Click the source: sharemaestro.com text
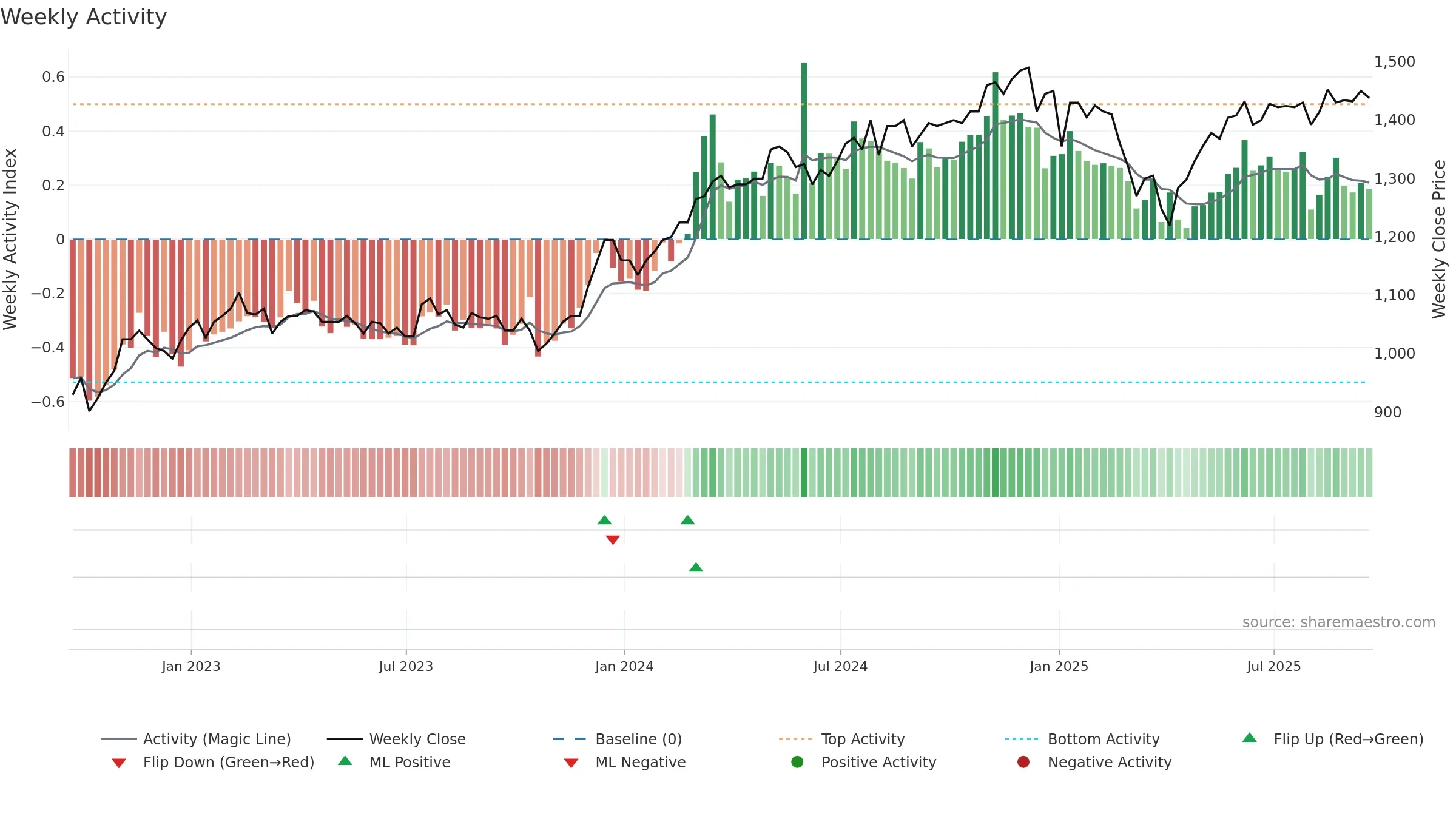The image size is (1456, 819). [1339, 622]
